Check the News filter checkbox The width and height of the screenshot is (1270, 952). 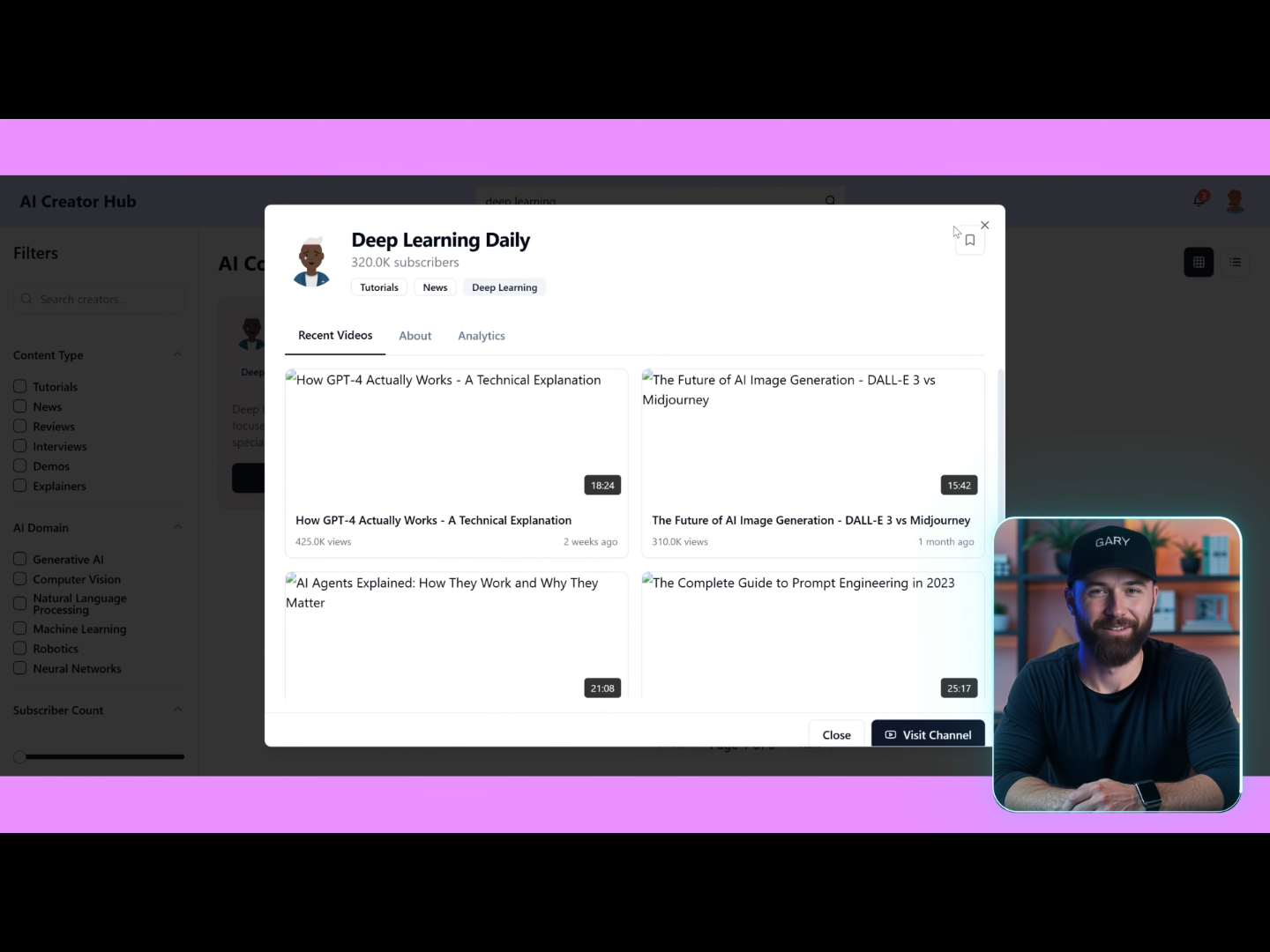click(19, 406)
